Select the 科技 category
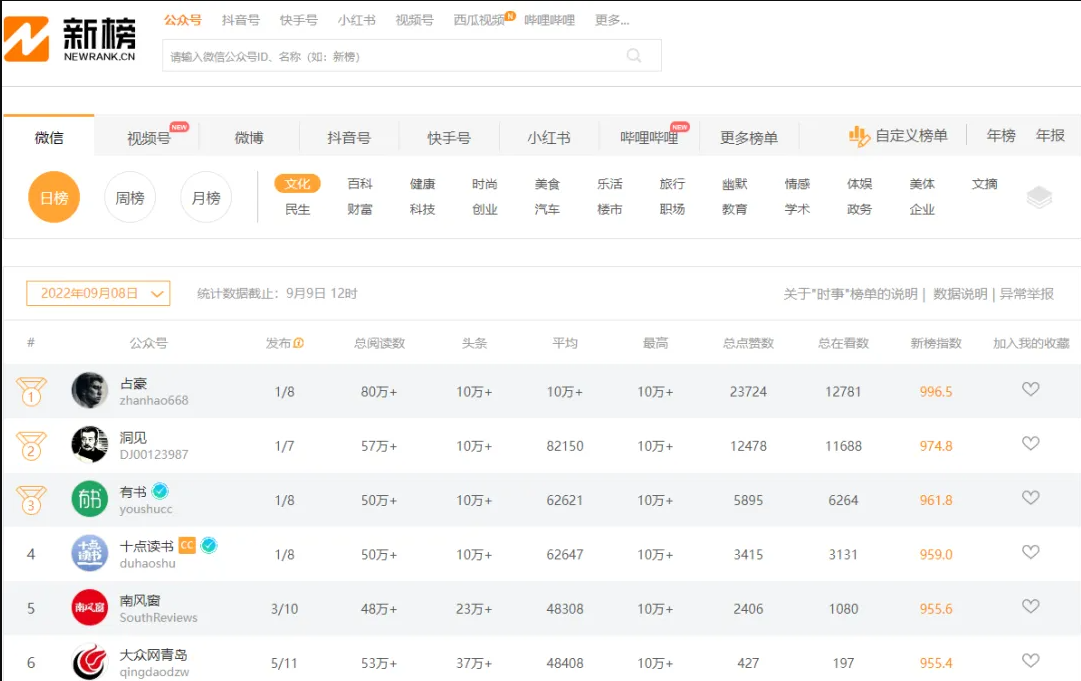 click(x=422, y=209)
